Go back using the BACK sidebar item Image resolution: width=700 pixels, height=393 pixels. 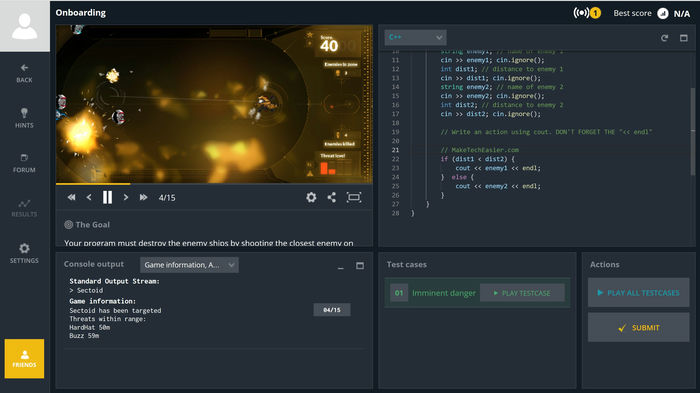pos(25,73)
